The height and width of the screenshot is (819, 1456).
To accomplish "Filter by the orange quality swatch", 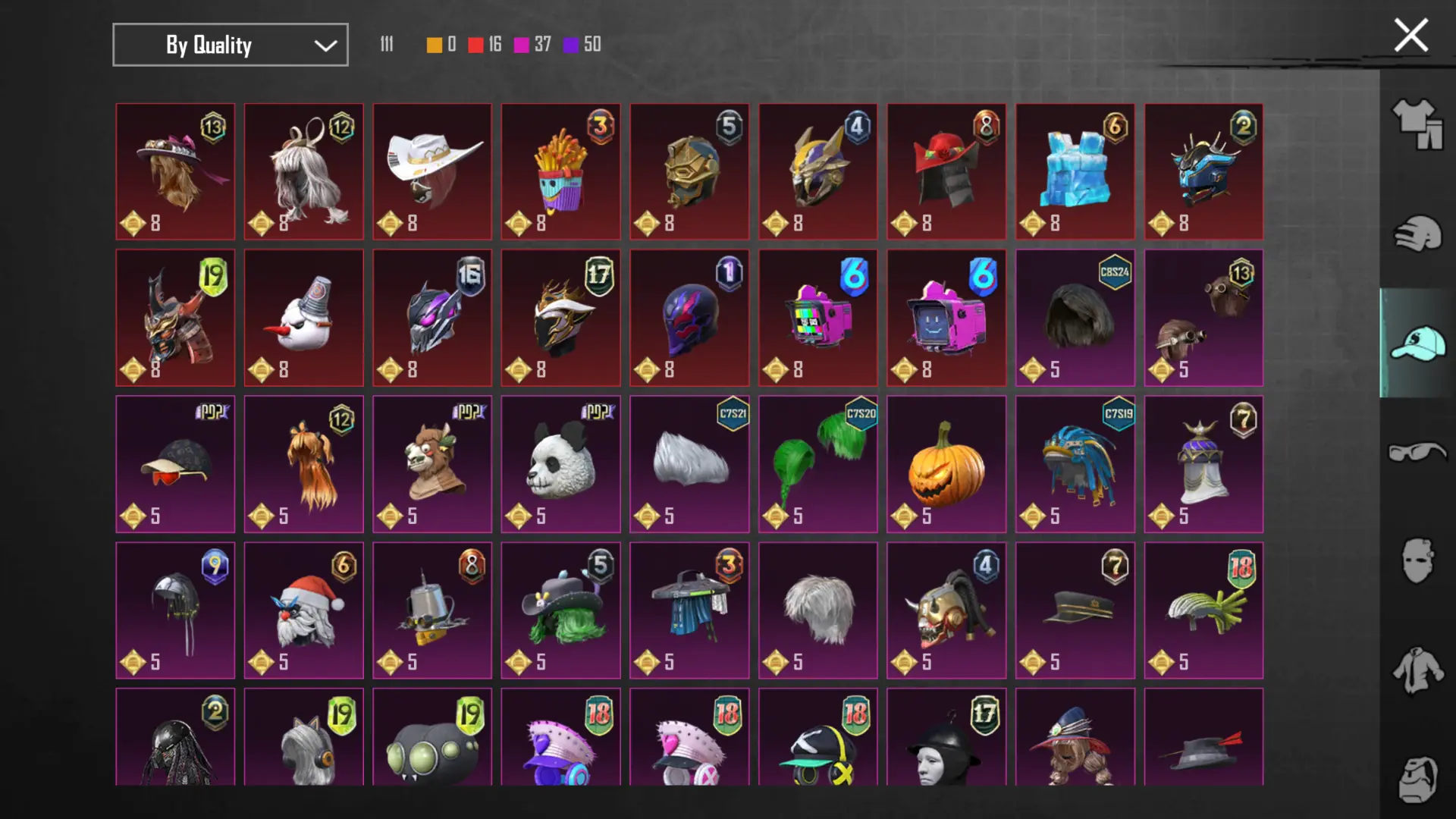I will click(x=434, y=45).
